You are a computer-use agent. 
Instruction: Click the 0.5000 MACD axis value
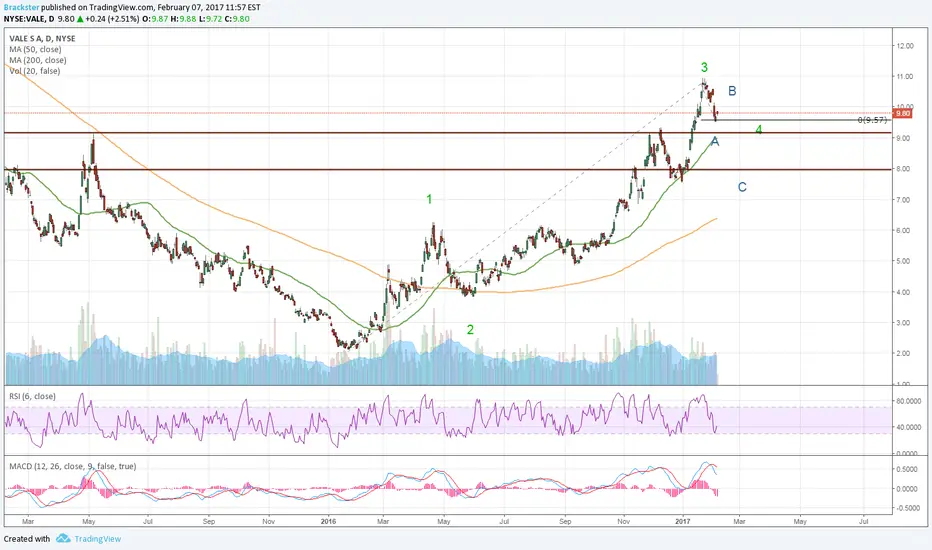pos(909,469)
